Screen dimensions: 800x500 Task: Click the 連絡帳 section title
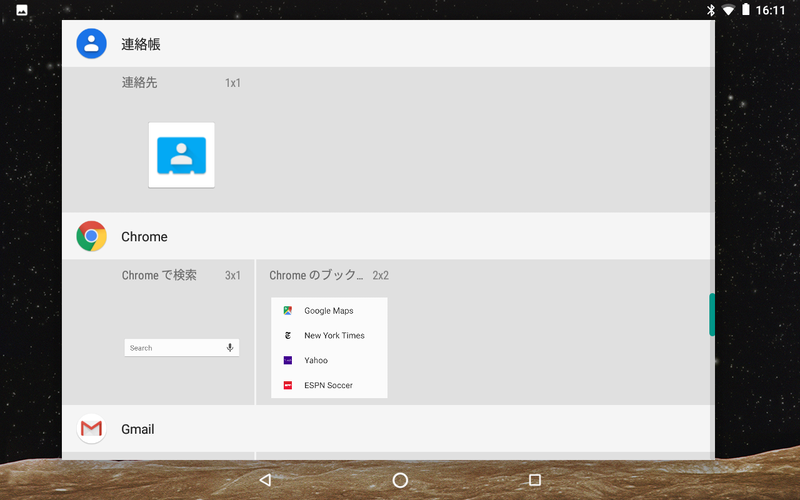(x=141, y=44)
